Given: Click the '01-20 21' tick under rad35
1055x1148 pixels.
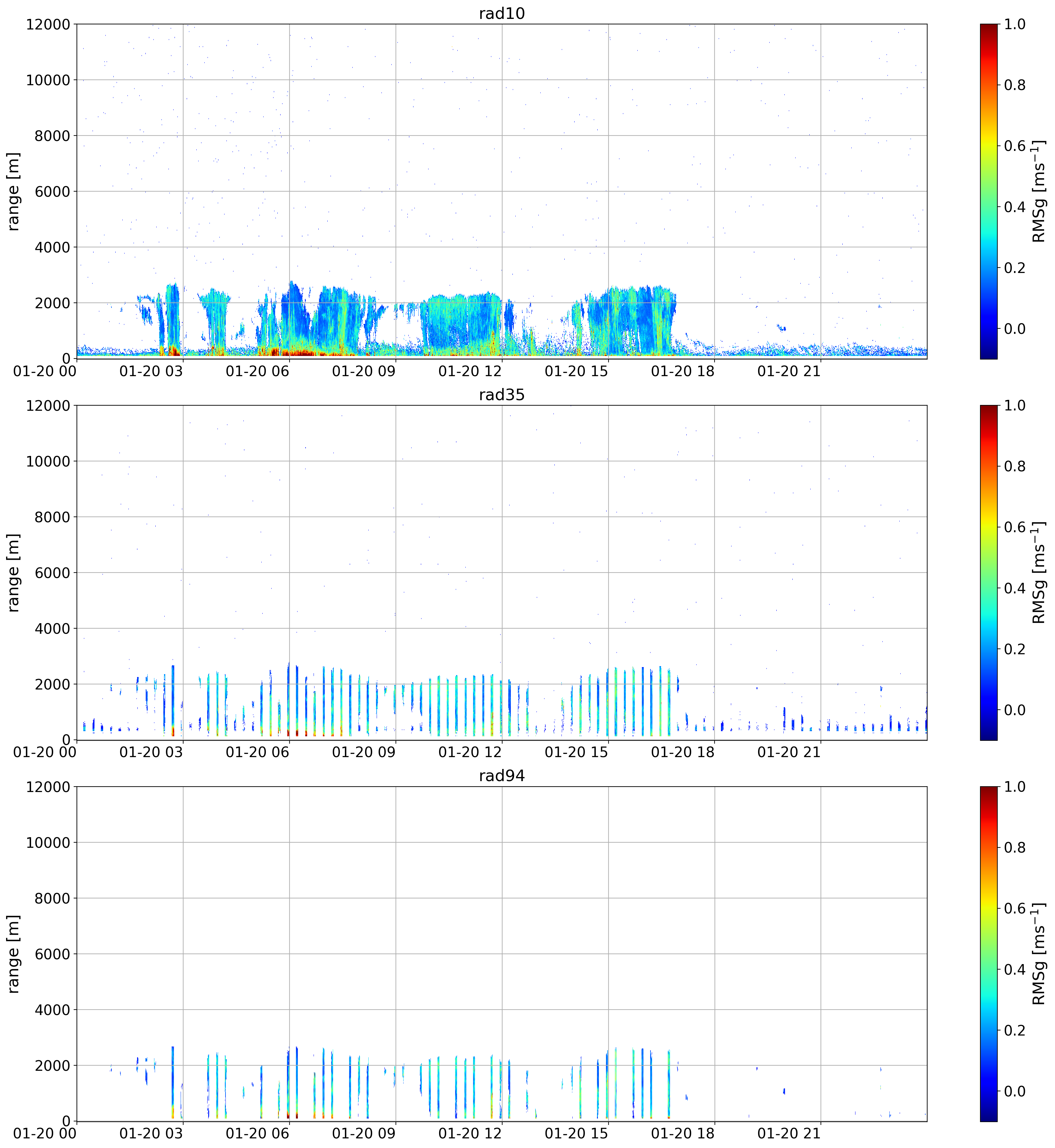Looking at the screenshot, I should [789, 752].
